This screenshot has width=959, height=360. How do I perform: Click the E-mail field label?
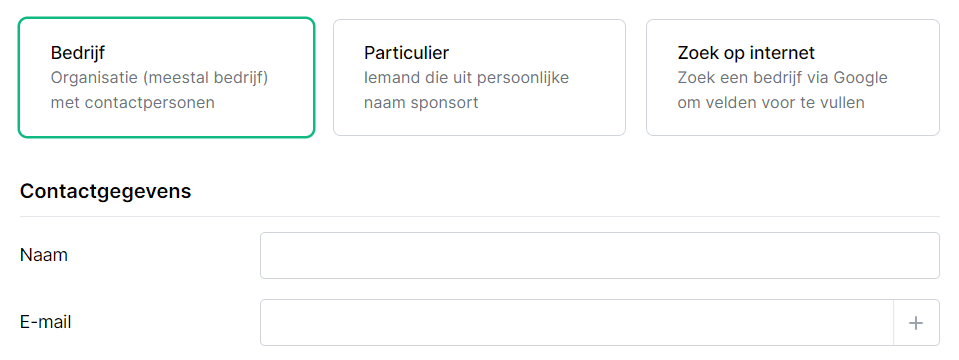point(46,322)
